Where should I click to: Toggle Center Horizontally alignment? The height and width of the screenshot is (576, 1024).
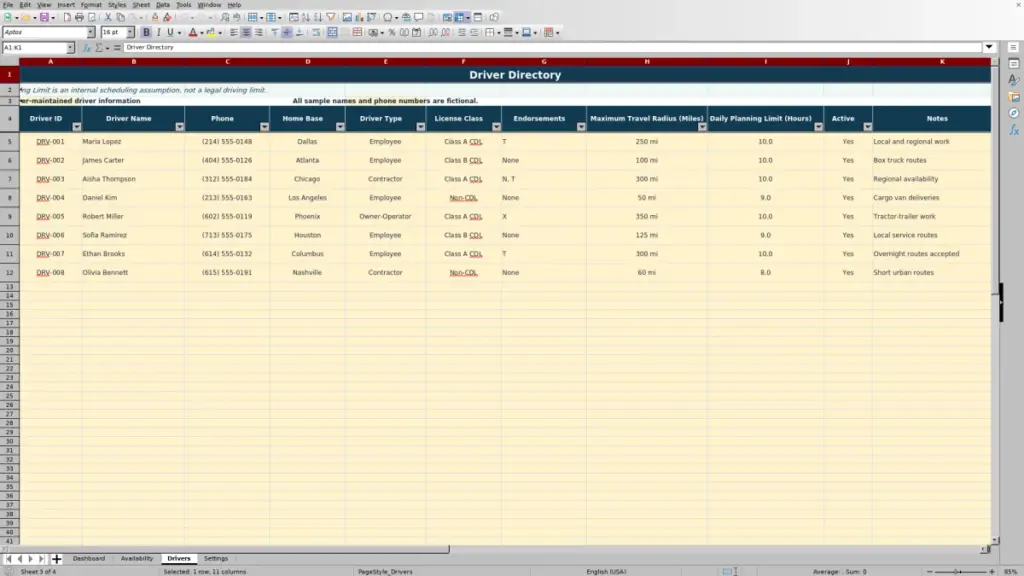click(246, 33)
